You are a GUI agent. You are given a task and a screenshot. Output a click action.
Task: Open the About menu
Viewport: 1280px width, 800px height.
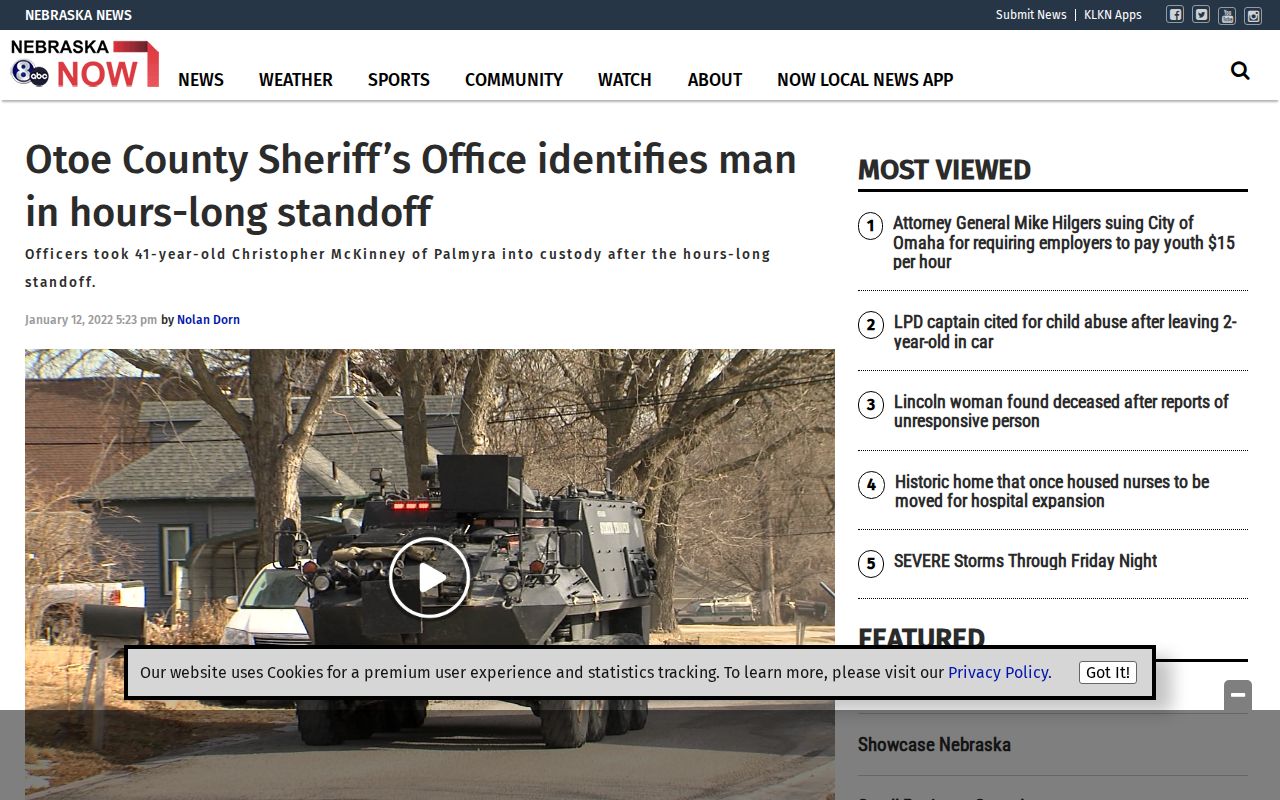(x=715, y=80)
